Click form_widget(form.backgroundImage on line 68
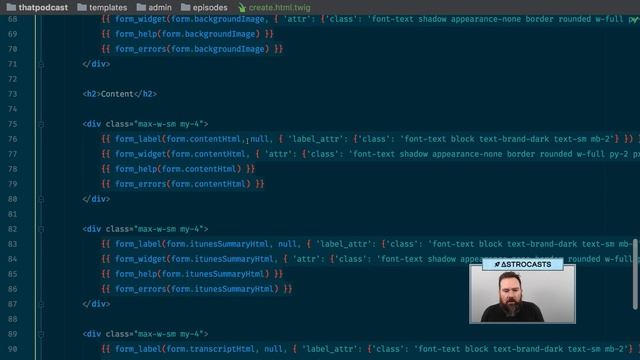This screenshot has height=360, width=640. (x=190, y=19)
